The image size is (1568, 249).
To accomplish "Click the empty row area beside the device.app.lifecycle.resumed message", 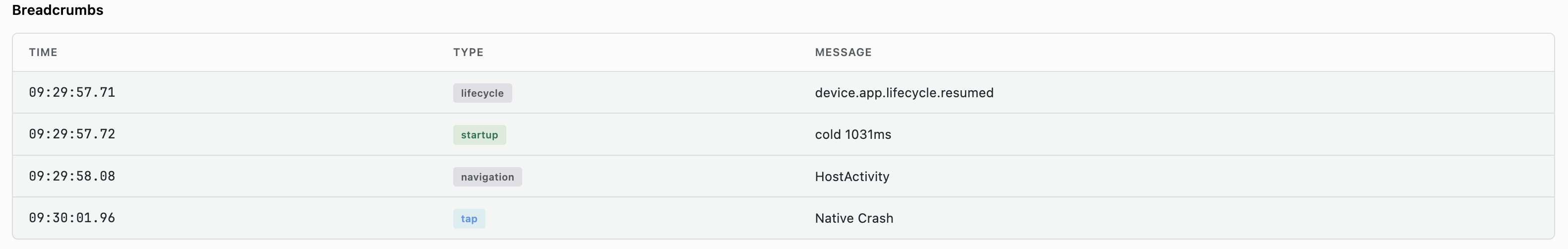I will 1272,93.
